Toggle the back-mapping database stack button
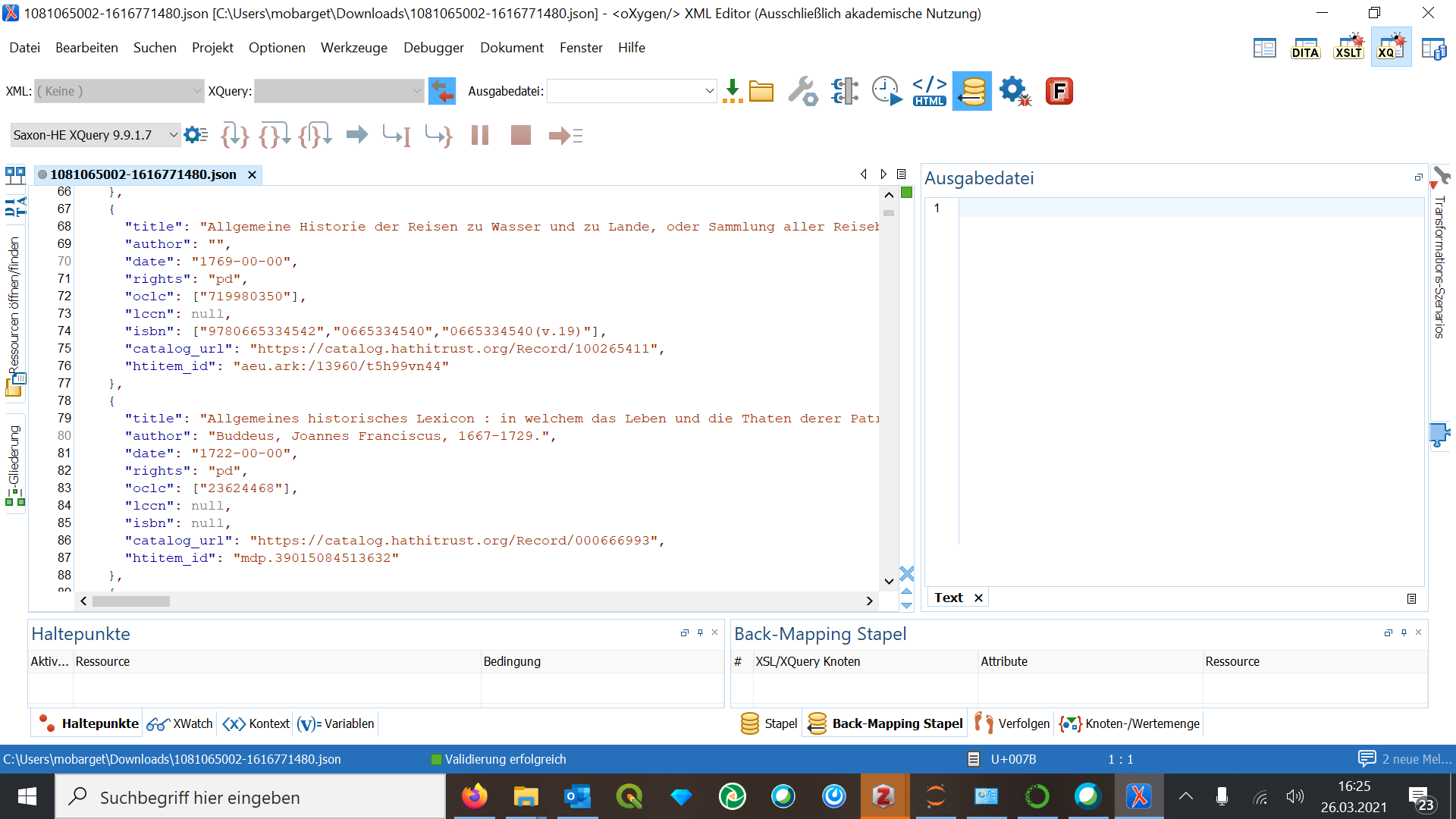 (972, 91)
